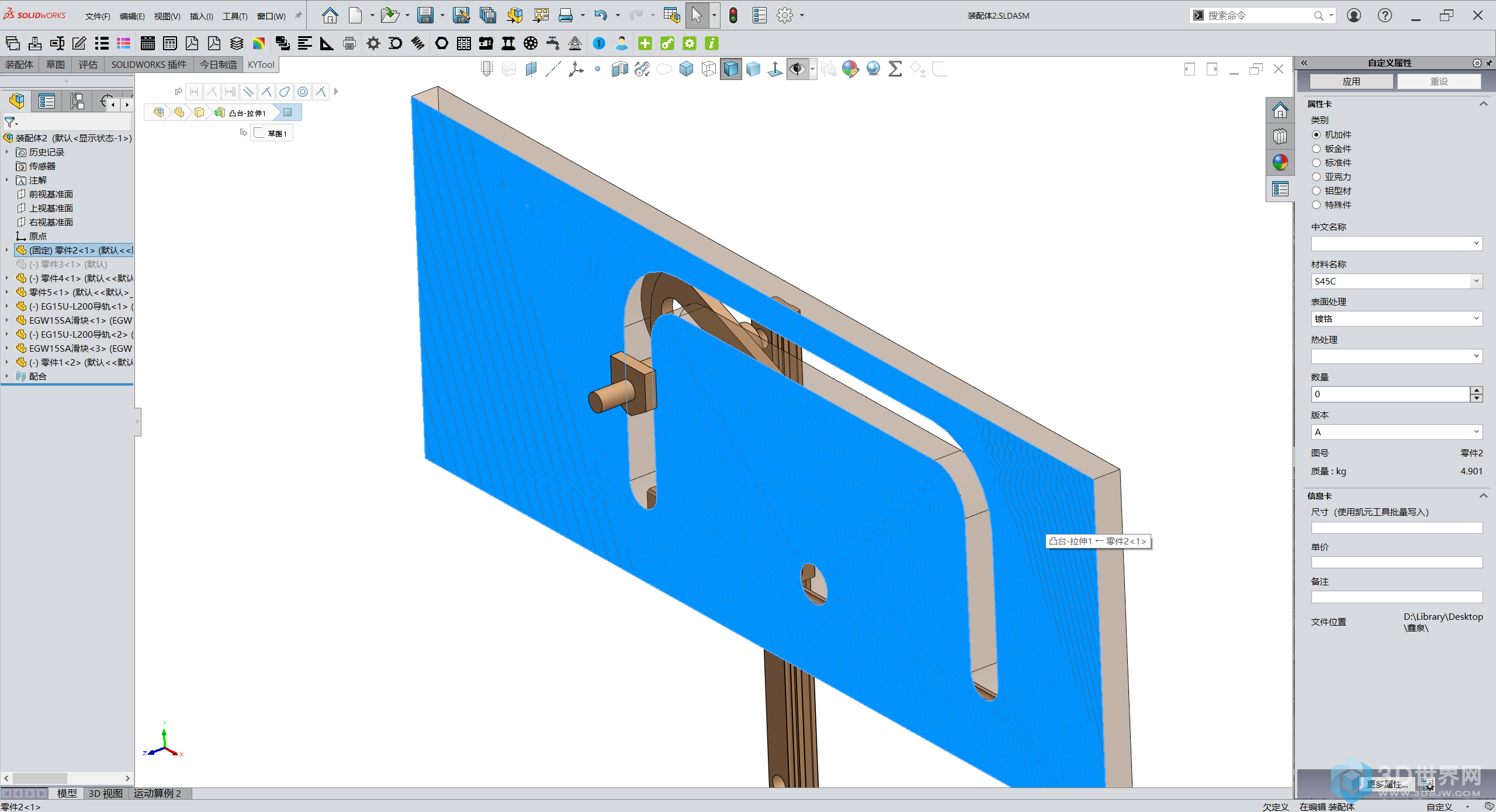
Task: Click the green plus icon
Action: pyautogui.click(x=645, y=43)
